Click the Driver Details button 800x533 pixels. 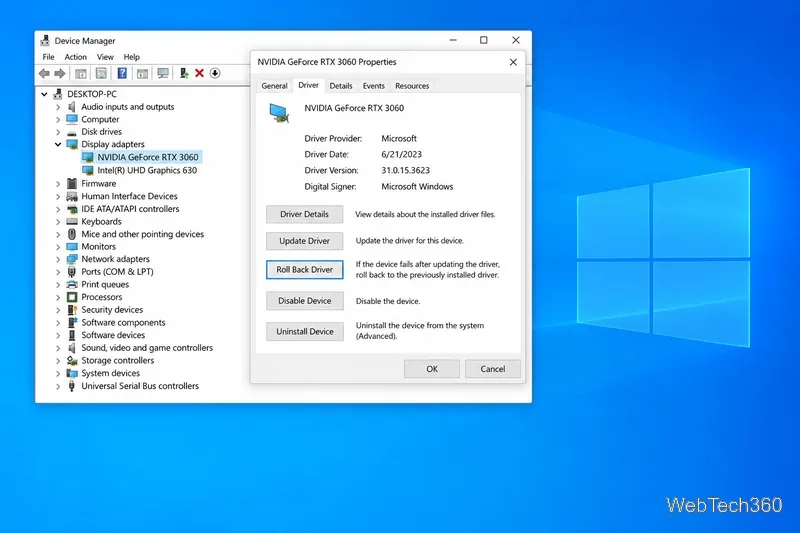point(305,214)
